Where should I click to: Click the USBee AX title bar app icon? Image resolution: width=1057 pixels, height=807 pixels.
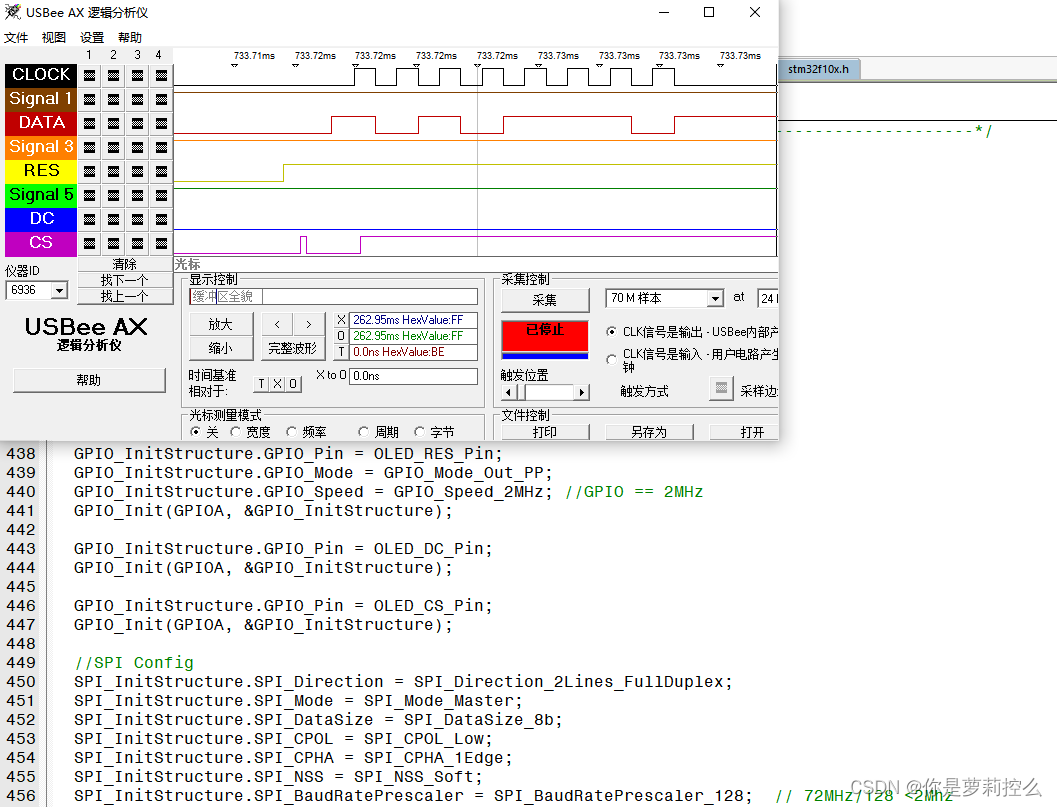pyautogui.click(x=12, y=12)
